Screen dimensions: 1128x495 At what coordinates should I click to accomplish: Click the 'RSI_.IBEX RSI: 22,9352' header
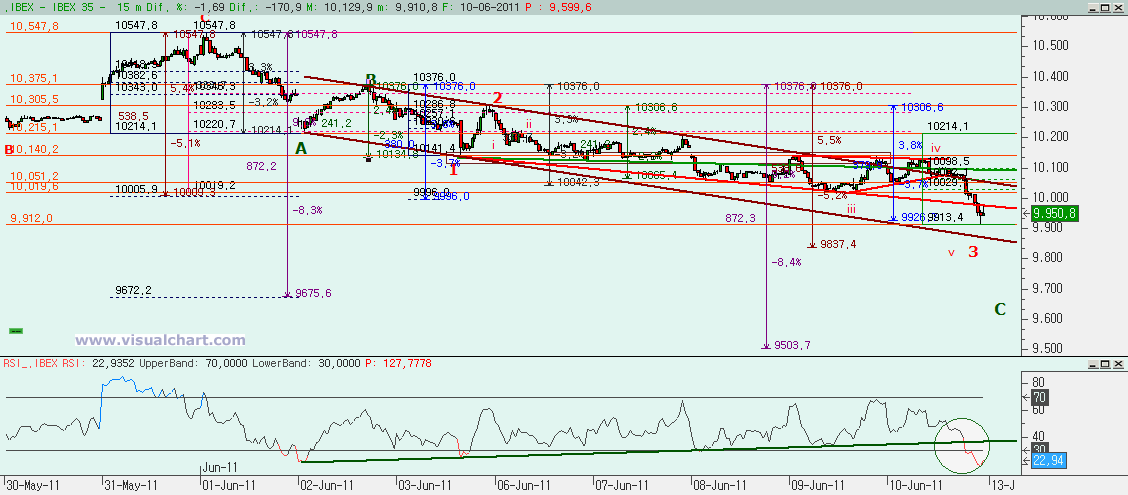tap(67, 364)
